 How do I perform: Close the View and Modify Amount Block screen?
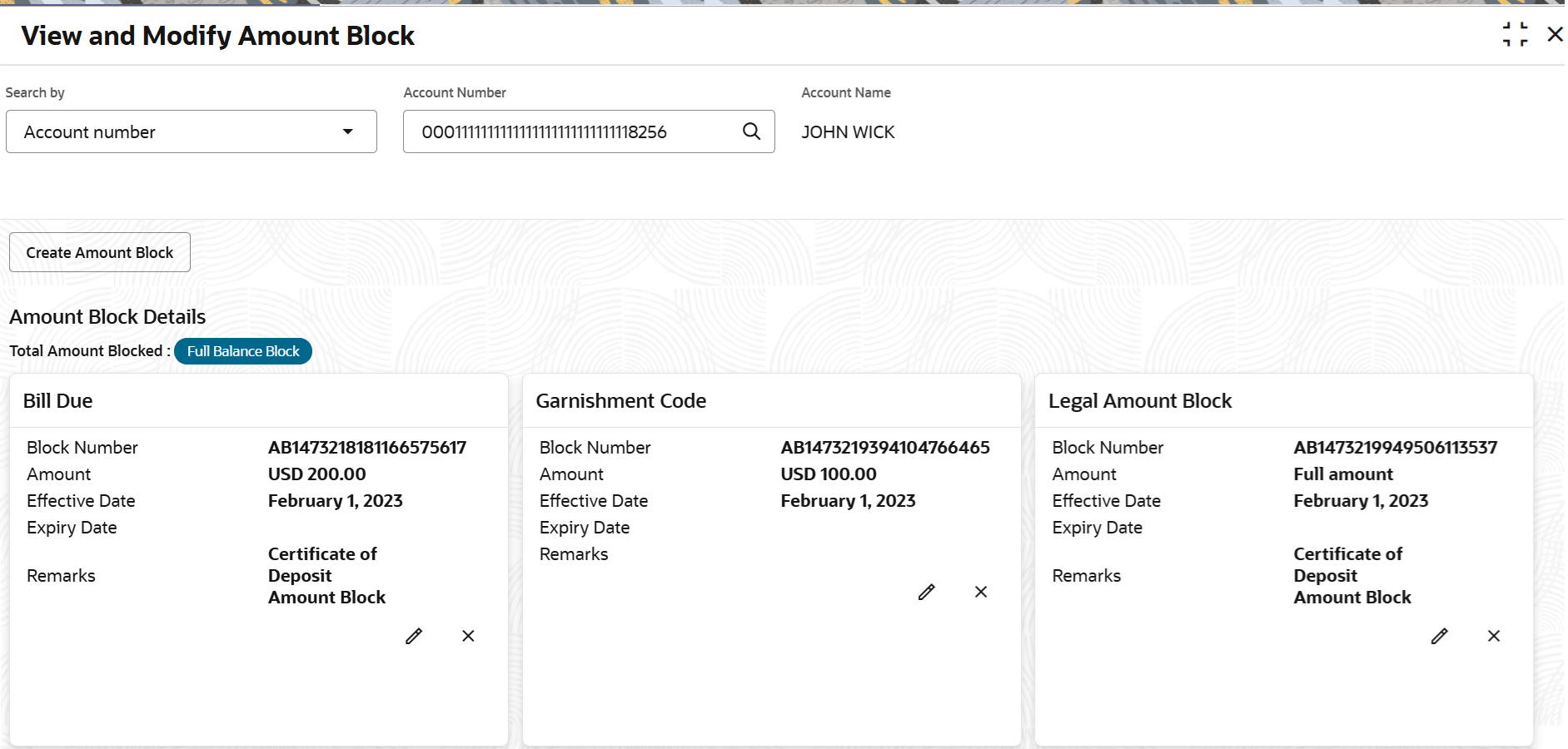[1555, 34]
